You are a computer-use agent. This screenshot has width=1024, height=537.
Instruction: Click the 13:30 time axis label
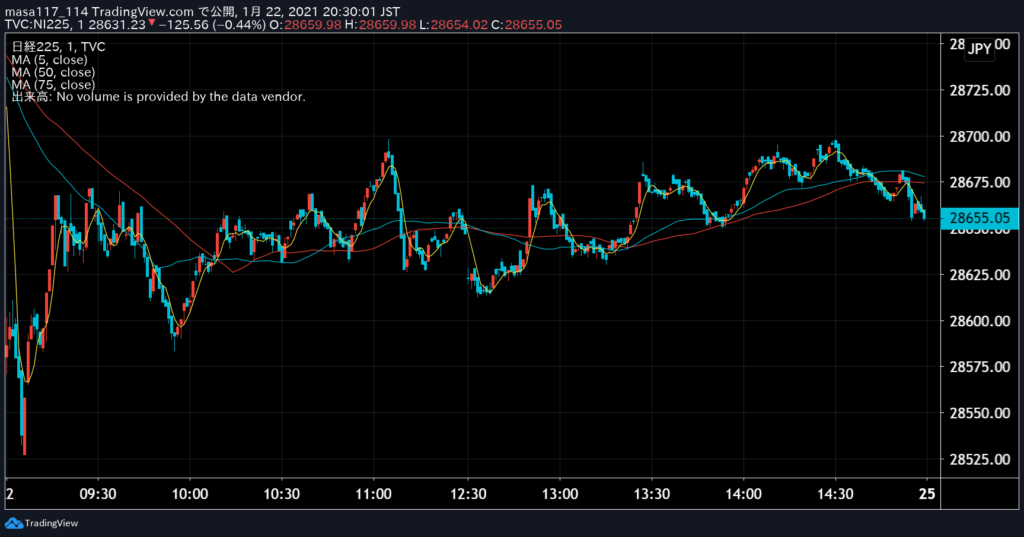point(652,494)
